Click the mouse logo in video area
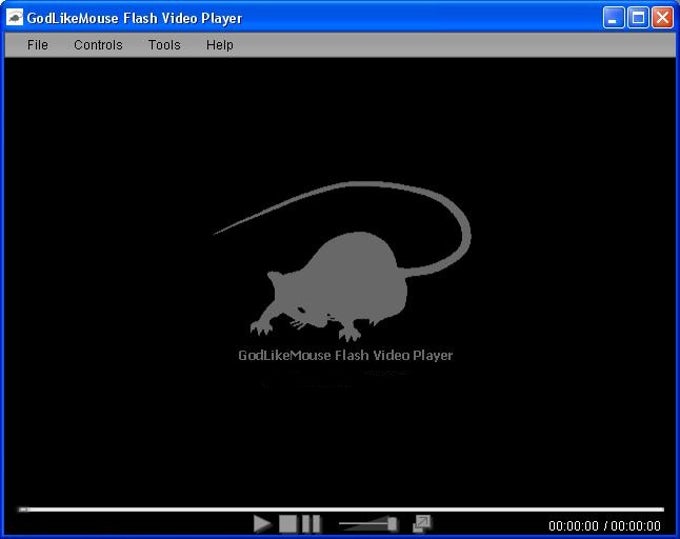This screenshot has width=680, height=539. [x=343, y=261]
